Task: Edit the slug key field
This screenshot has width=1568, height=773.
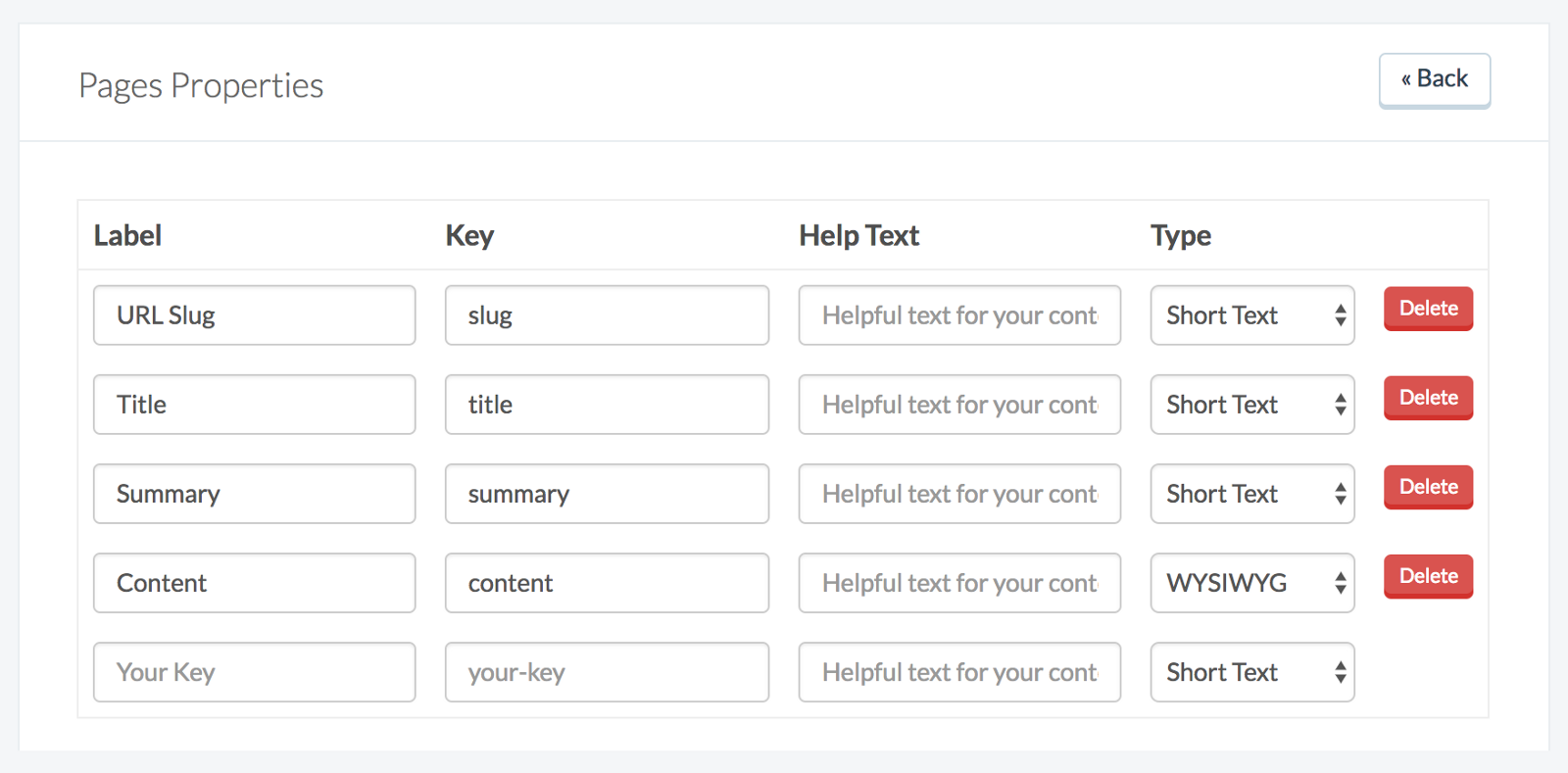Action: tap(607, 315)
